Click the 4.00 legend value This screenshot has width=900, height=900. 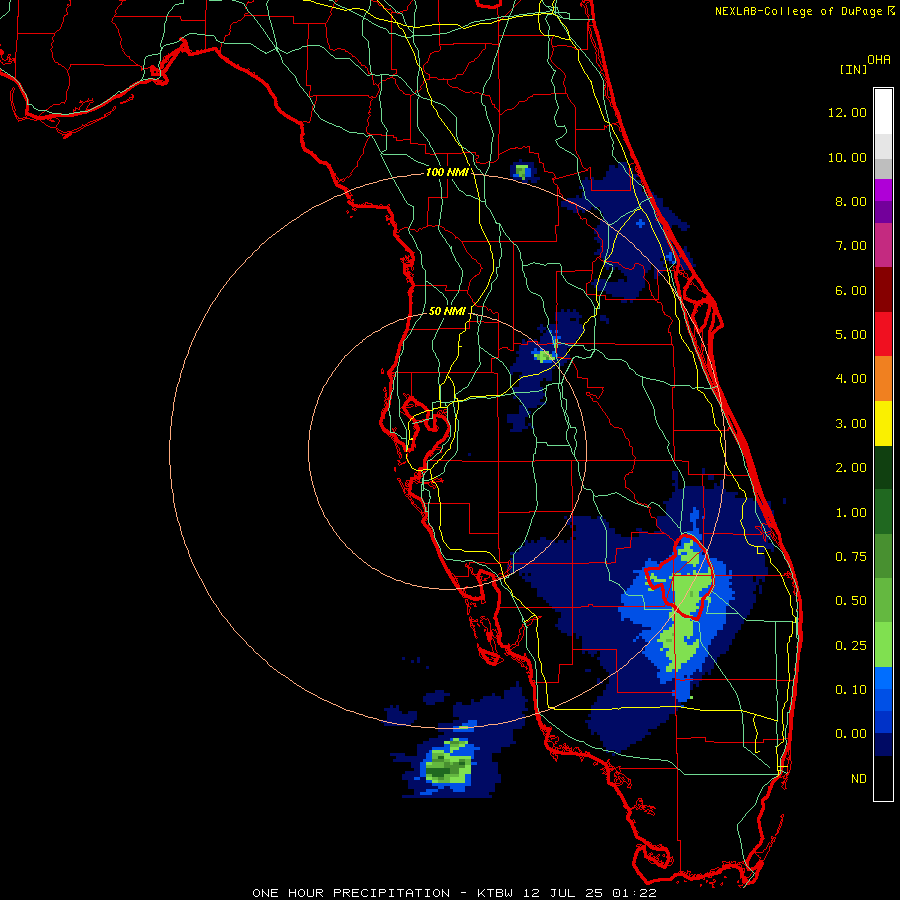click(x=850, y=379)
